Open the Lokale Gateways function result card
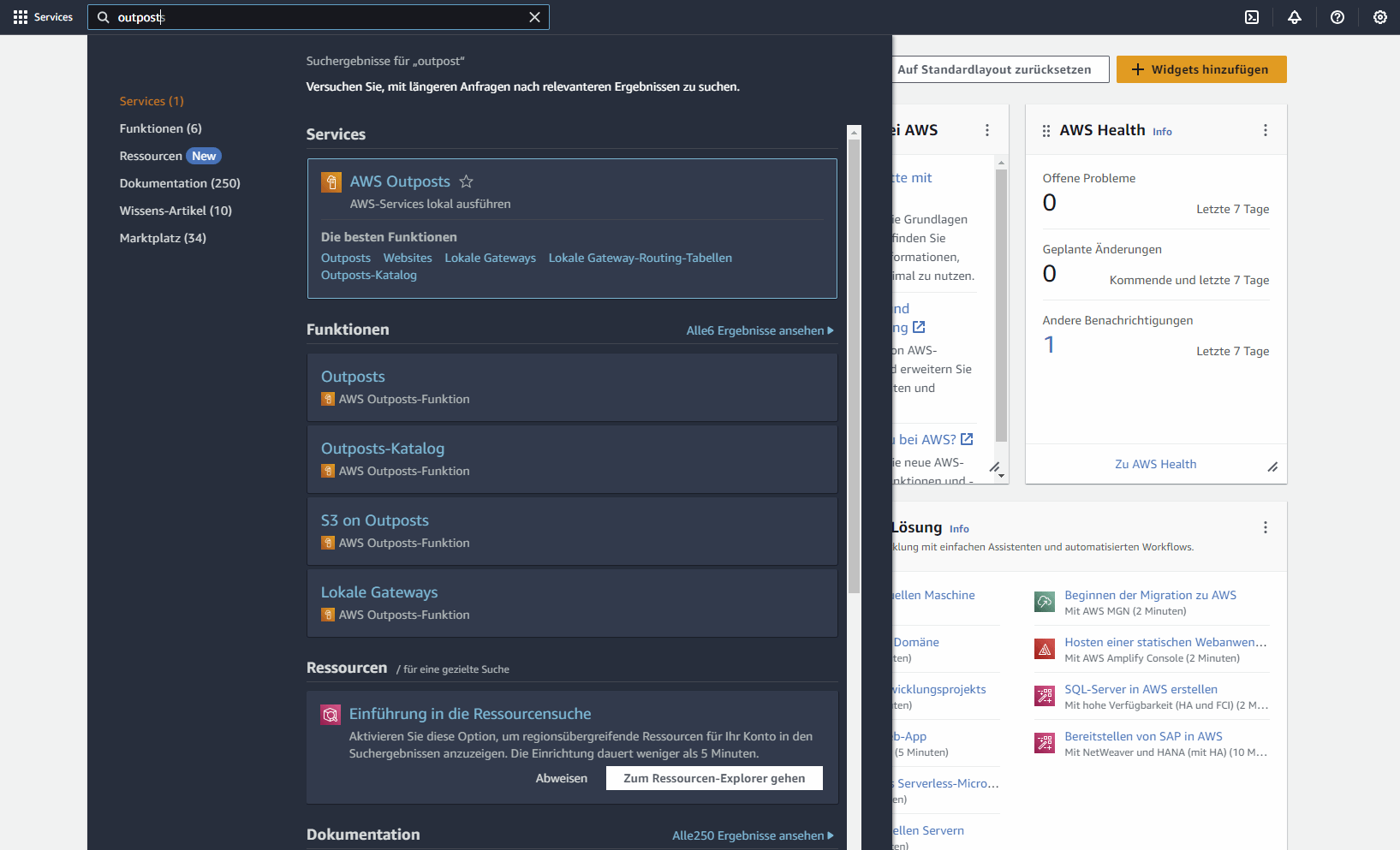 pyautogui.click(x=572, y=603)
